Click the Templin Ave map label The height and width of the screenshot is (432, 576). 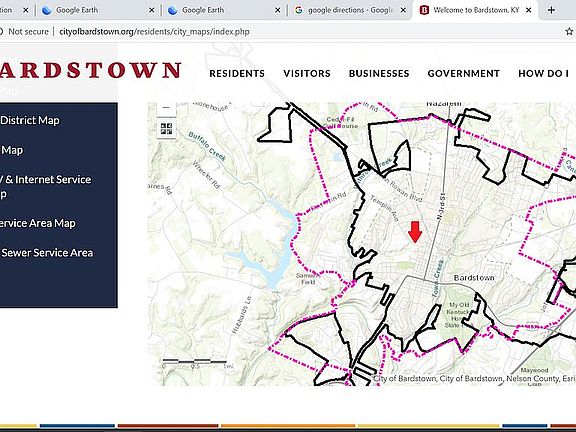384,209
